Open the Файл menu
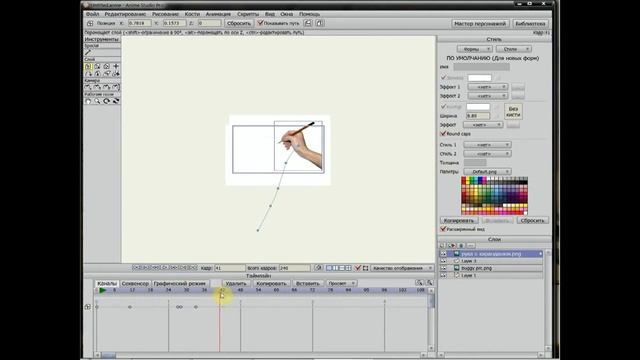This screenshot has width=640, height=360. tap(92, 14)
